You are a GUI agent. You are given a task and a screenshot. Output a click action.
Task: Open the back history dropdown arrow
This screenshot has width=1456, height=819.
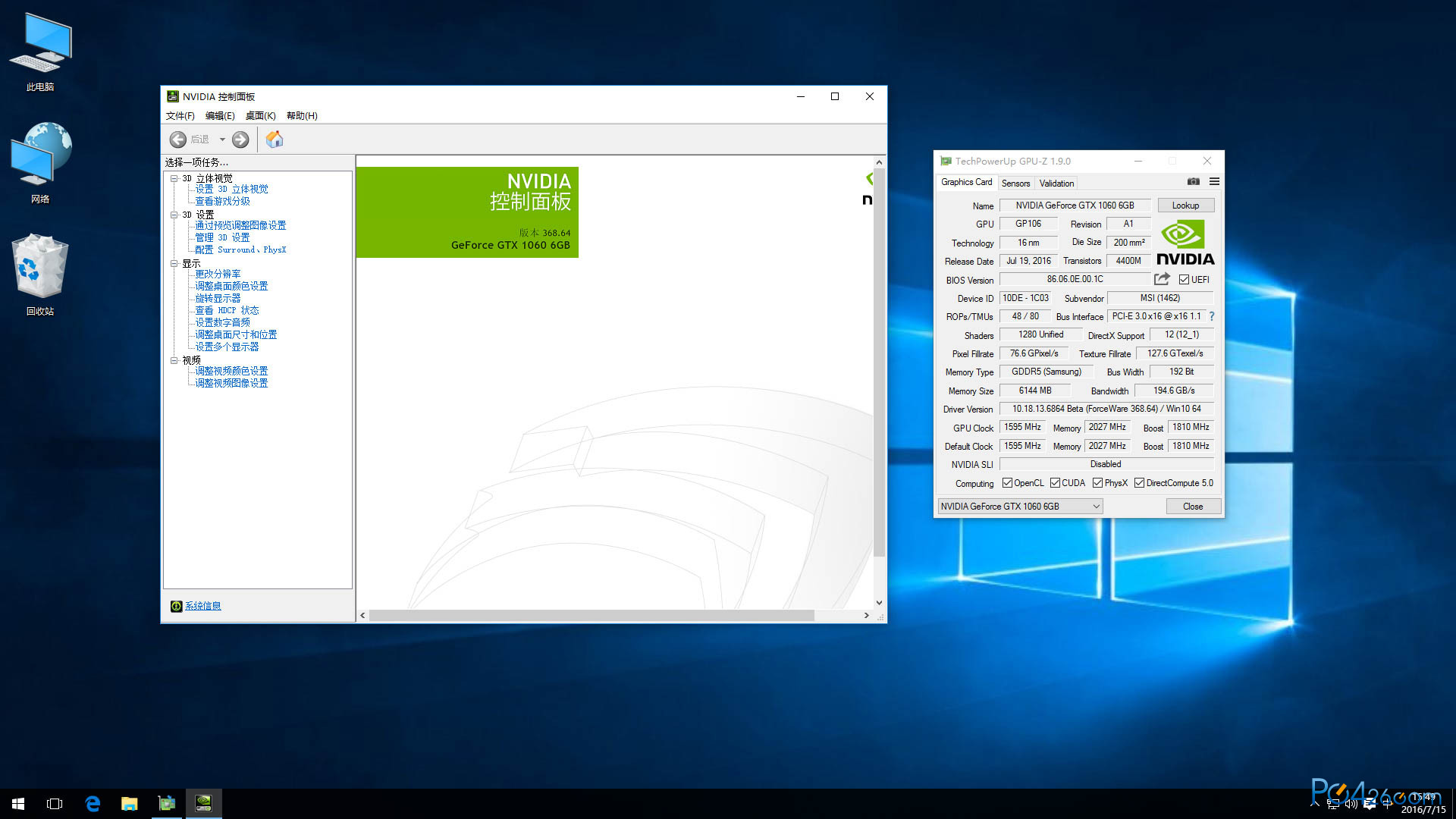coord(222,140)
